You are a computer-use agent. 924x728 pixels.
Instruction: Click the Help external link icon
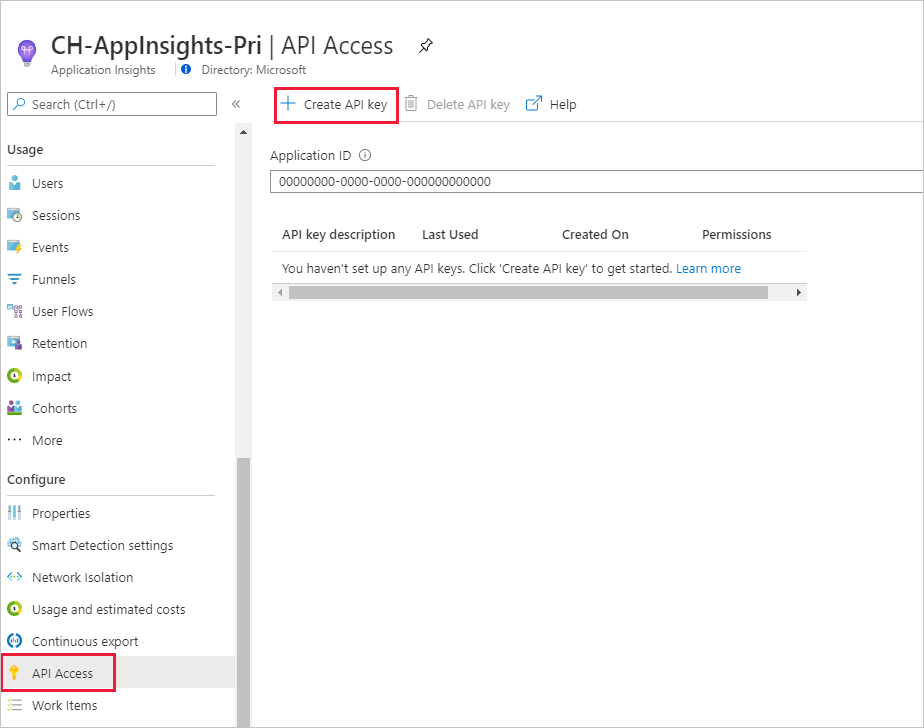coord(533,104)
